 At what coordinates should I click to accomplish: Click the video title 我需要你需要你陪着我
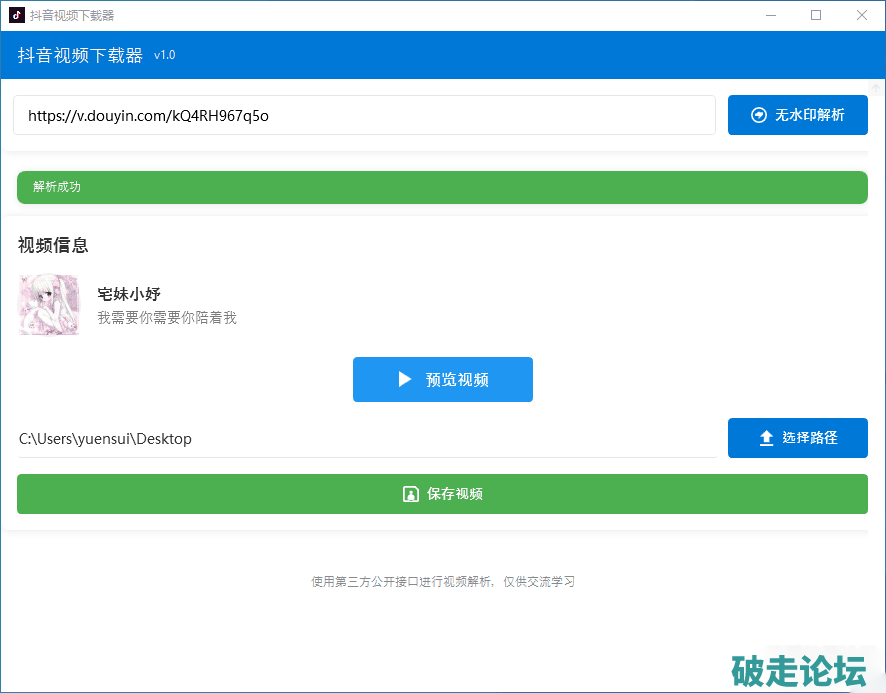pyautogui.click(x=167, y=318)
